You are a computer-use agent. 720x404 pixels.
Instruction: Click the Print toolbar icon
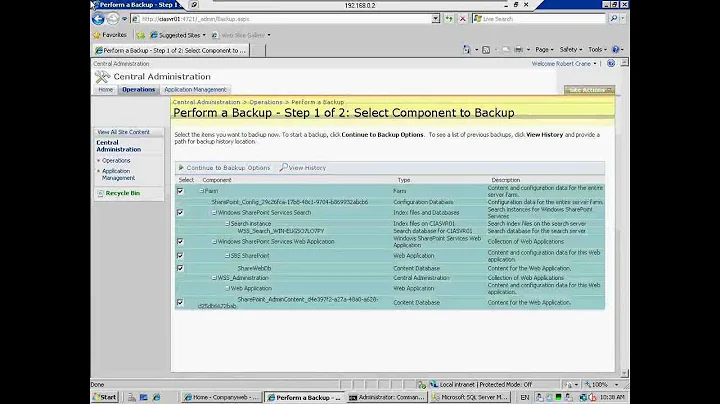[x=518, y=50]
